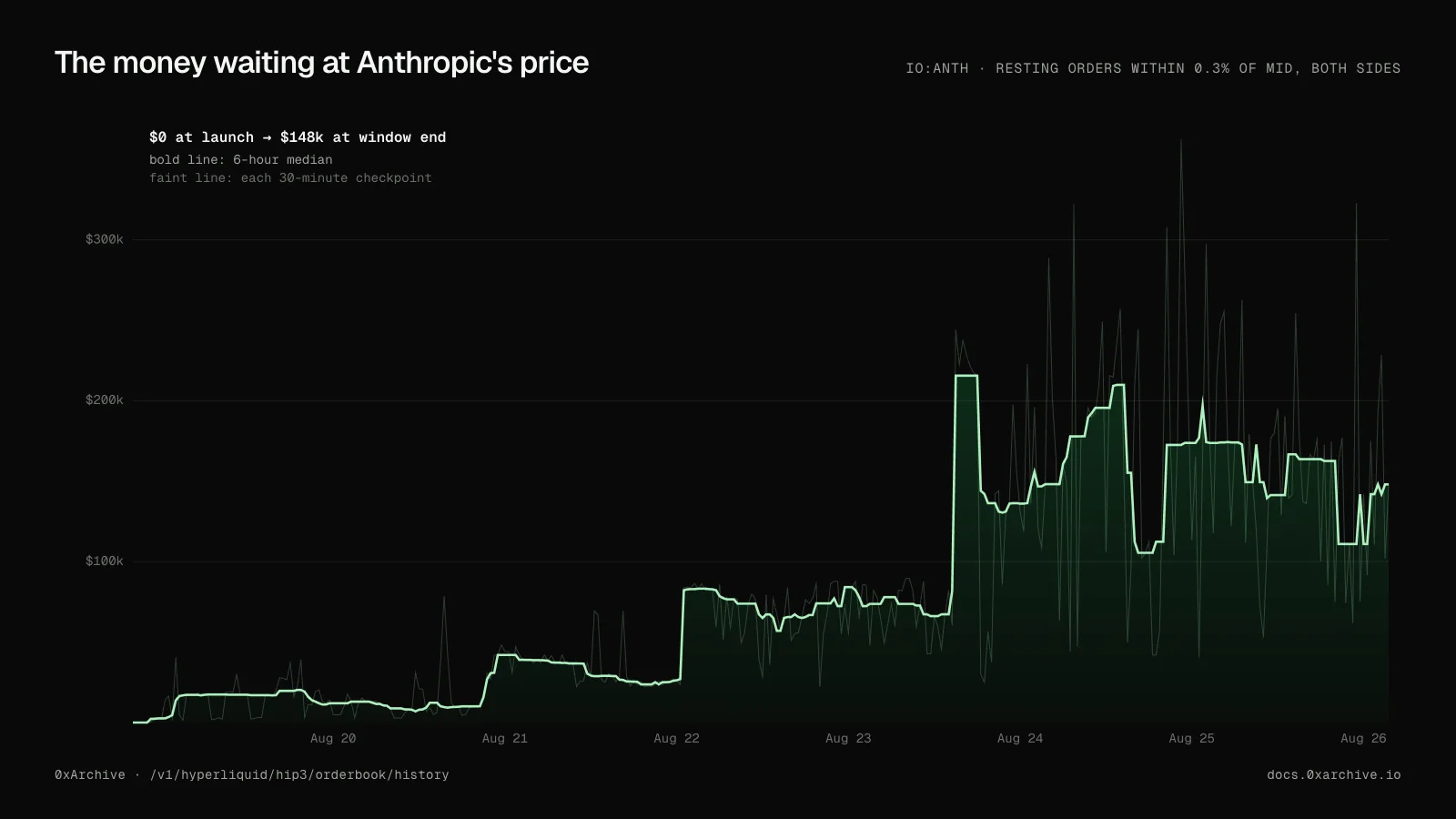Click the Aug 23 x-axis label
Screen dimensions: 1456x819
click(x=848, y=738)
